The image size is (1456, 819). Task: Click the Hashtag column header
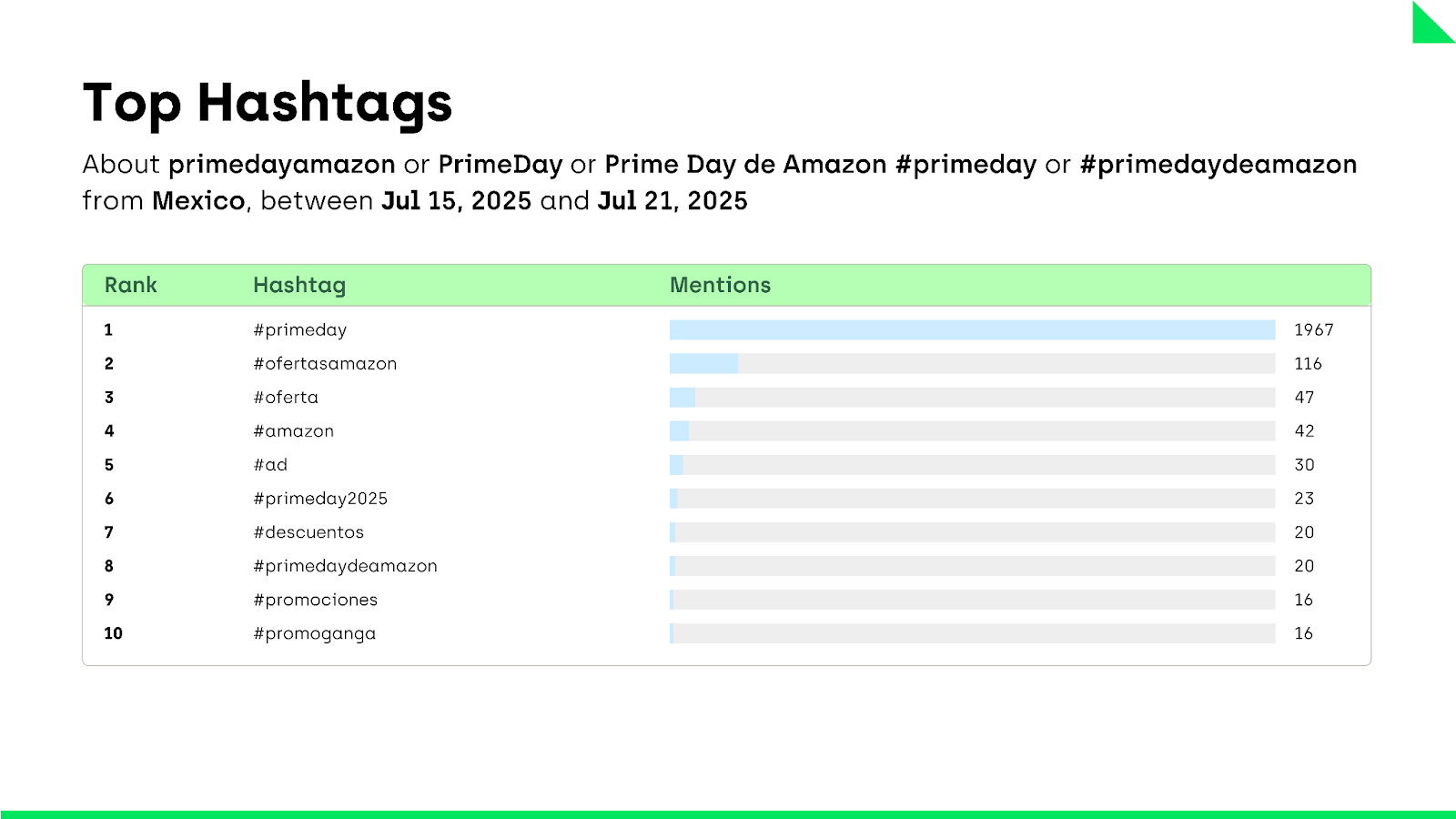coord(299,286)
